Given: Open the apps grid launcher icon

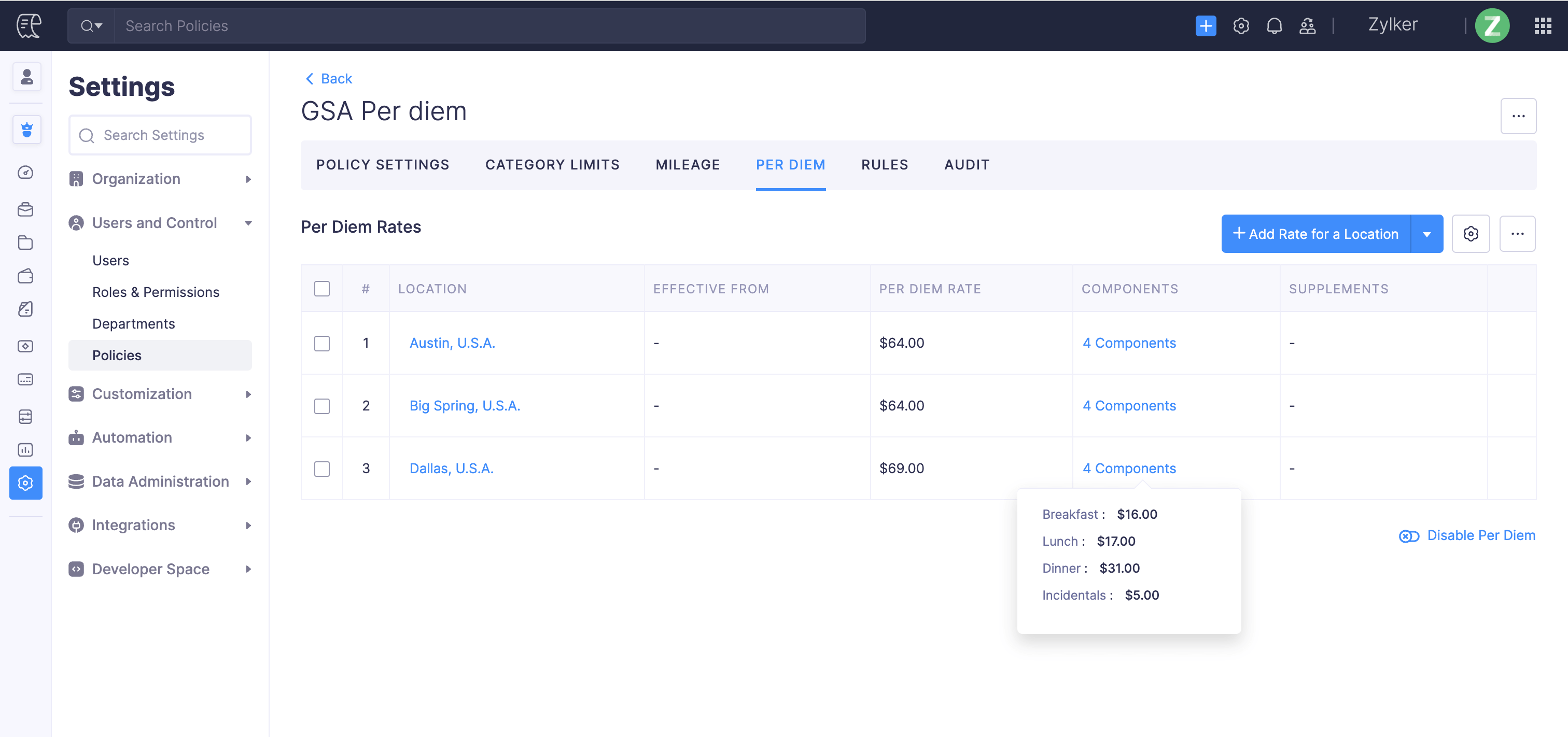Looking at the screenshot, I should click(1542, 25).
